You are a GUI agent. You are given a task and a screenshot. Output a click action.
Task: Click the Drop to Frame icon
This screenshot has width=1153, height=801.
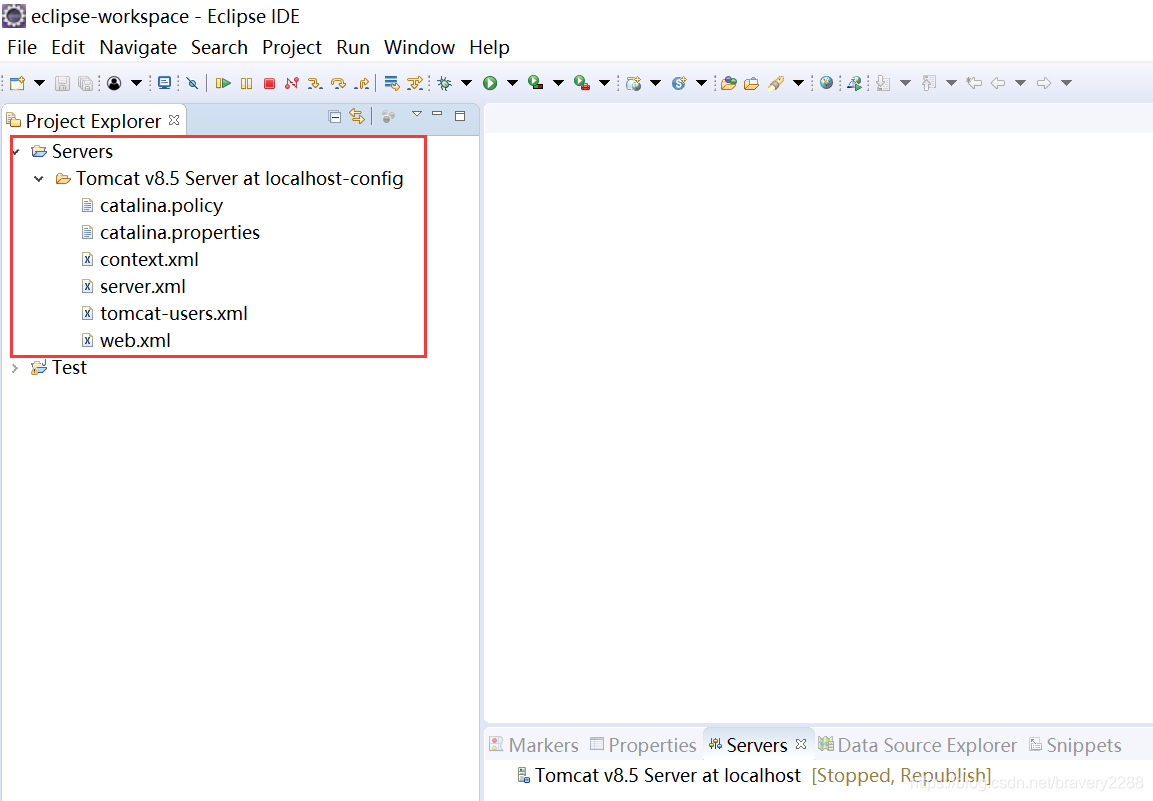pyautogui.click(x=392, y=83)
